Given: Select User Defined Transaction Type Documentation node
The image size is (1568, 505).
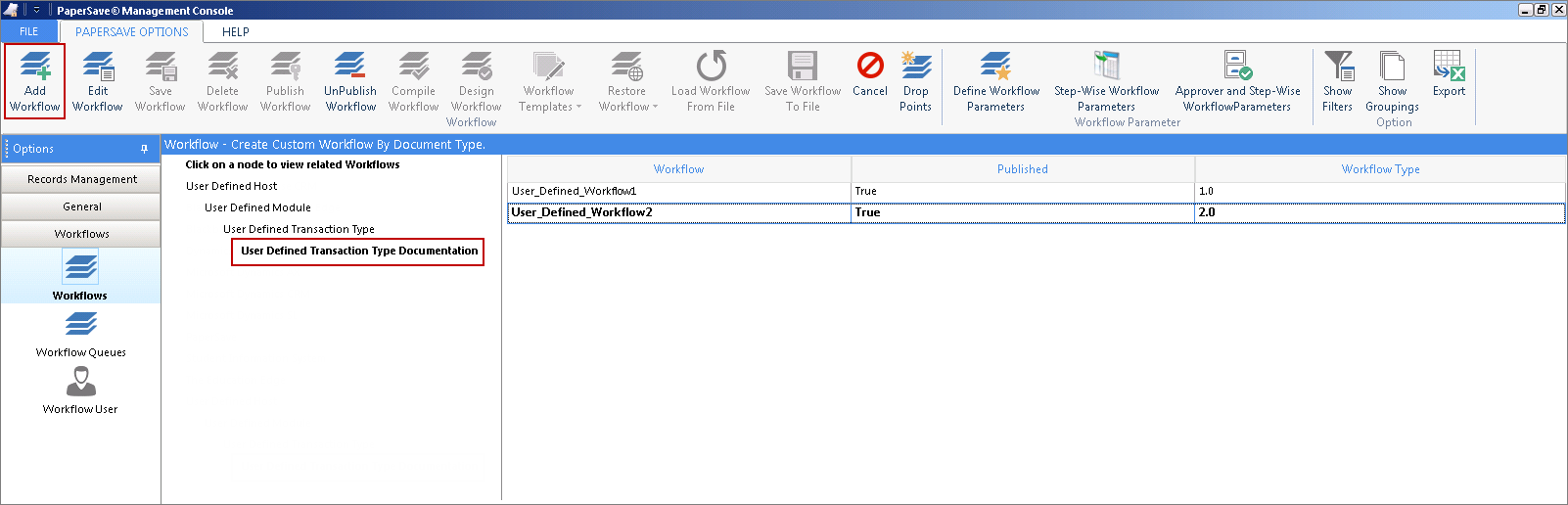Looking at the screenshot, I should [359, 251].
